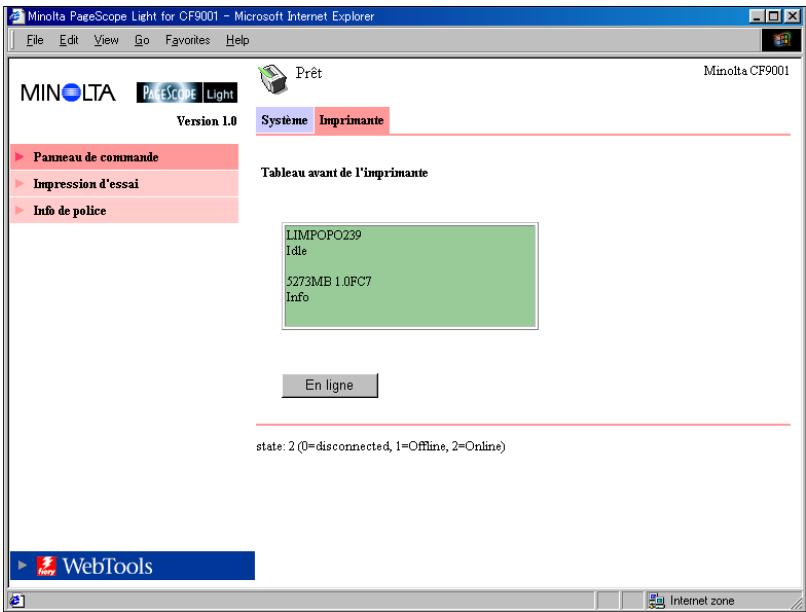The width and height of the screenshot is (806, 612).
Task: Click Version 1.0 text
Action: pos(207,121)
